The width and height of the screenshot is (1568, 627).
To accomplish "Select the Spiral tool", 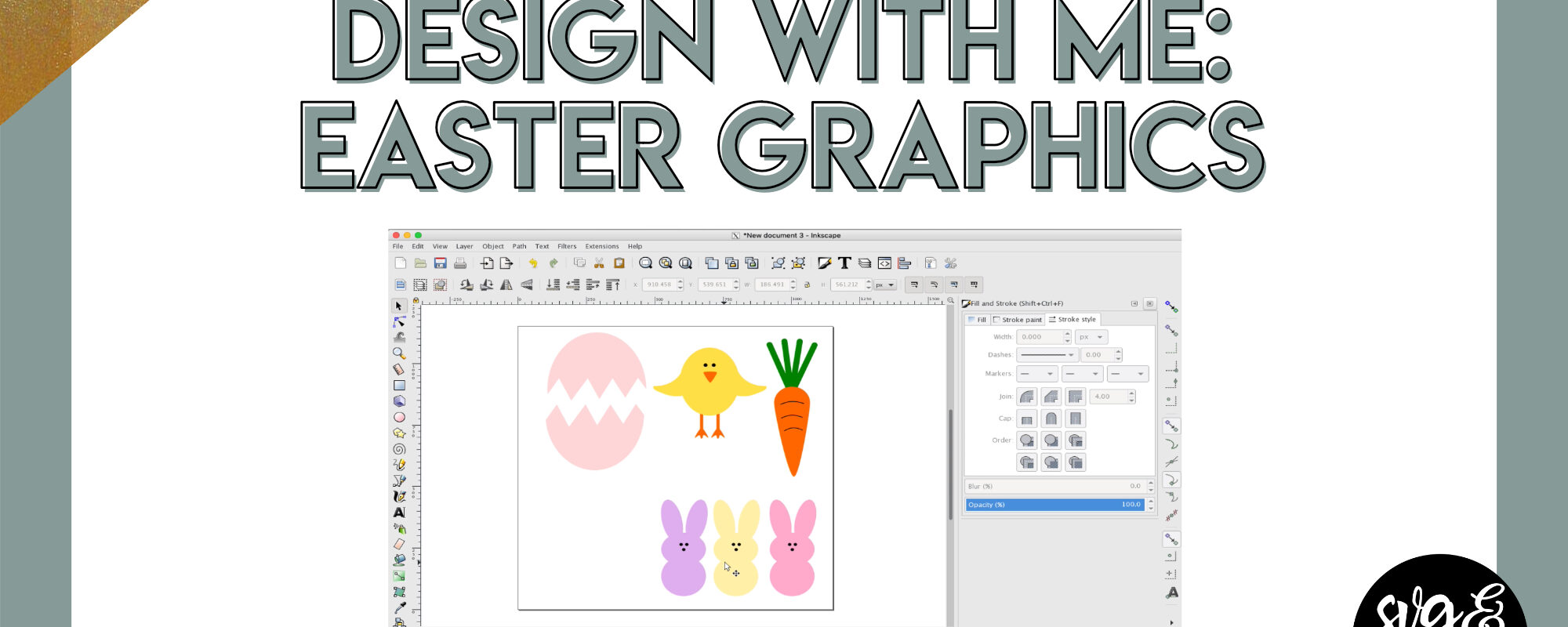I will (x=399, y=449).
